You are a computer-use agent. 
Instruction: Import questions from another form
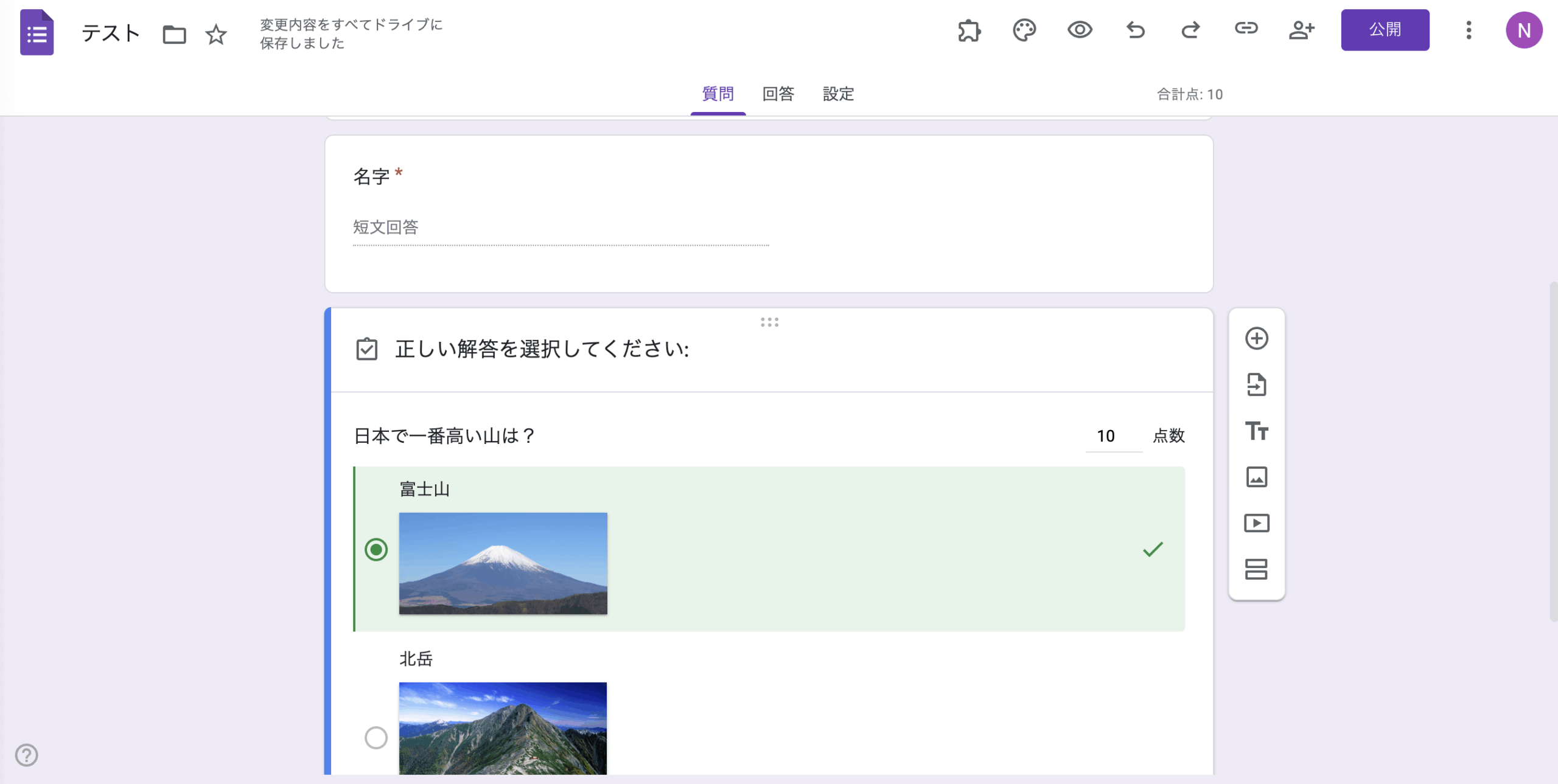[1257, 384]
